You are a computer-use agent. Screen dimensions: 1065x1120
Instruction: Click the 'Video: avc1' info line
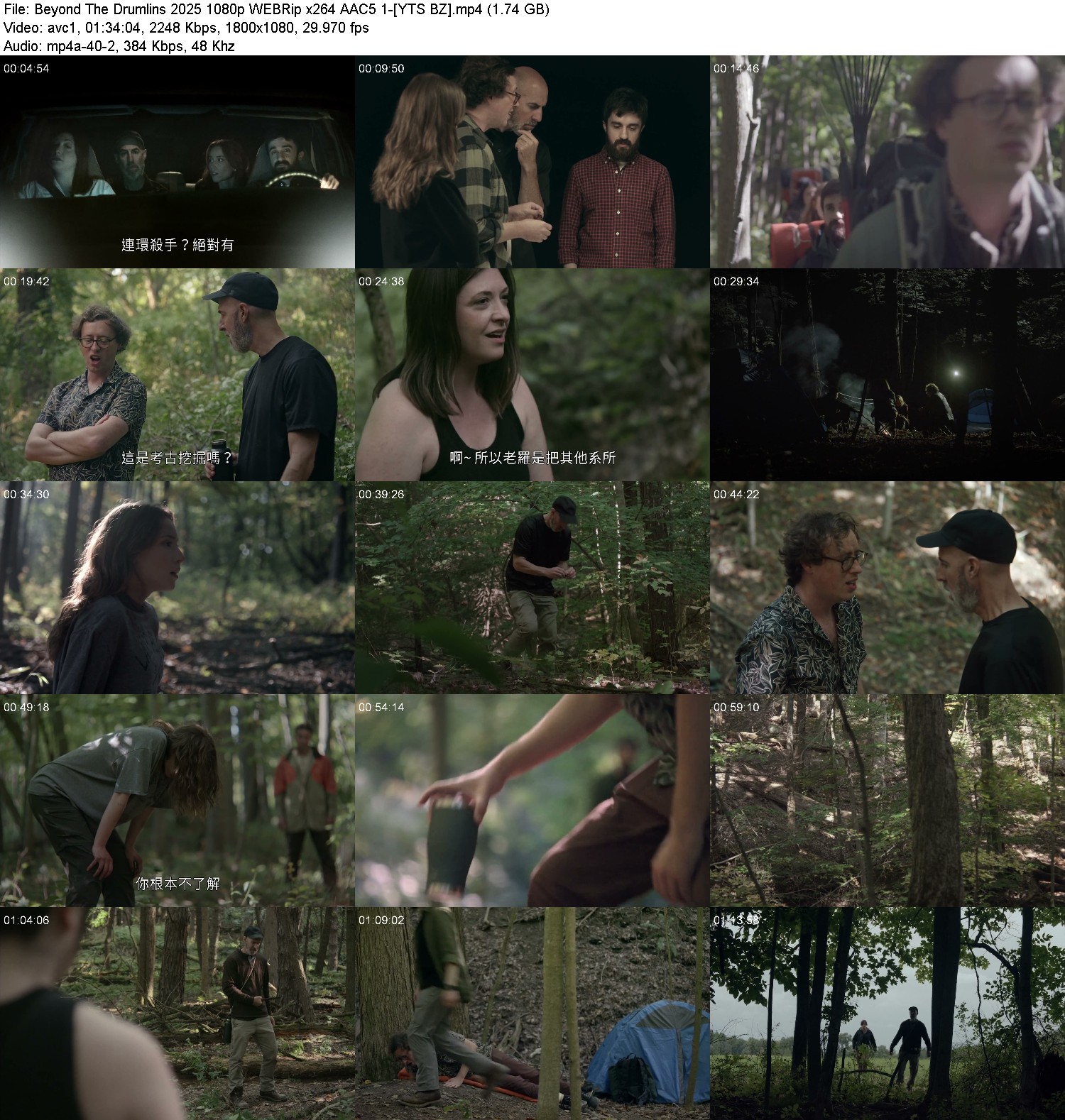click(186, 28)
